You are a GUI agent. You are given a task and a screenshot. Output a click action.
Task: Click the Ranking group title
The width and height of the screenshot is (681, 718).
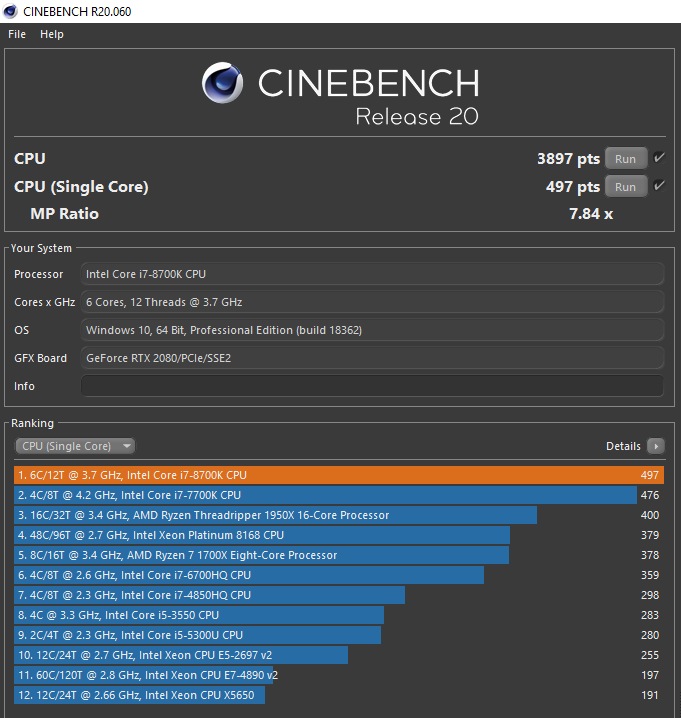point(33,423)
